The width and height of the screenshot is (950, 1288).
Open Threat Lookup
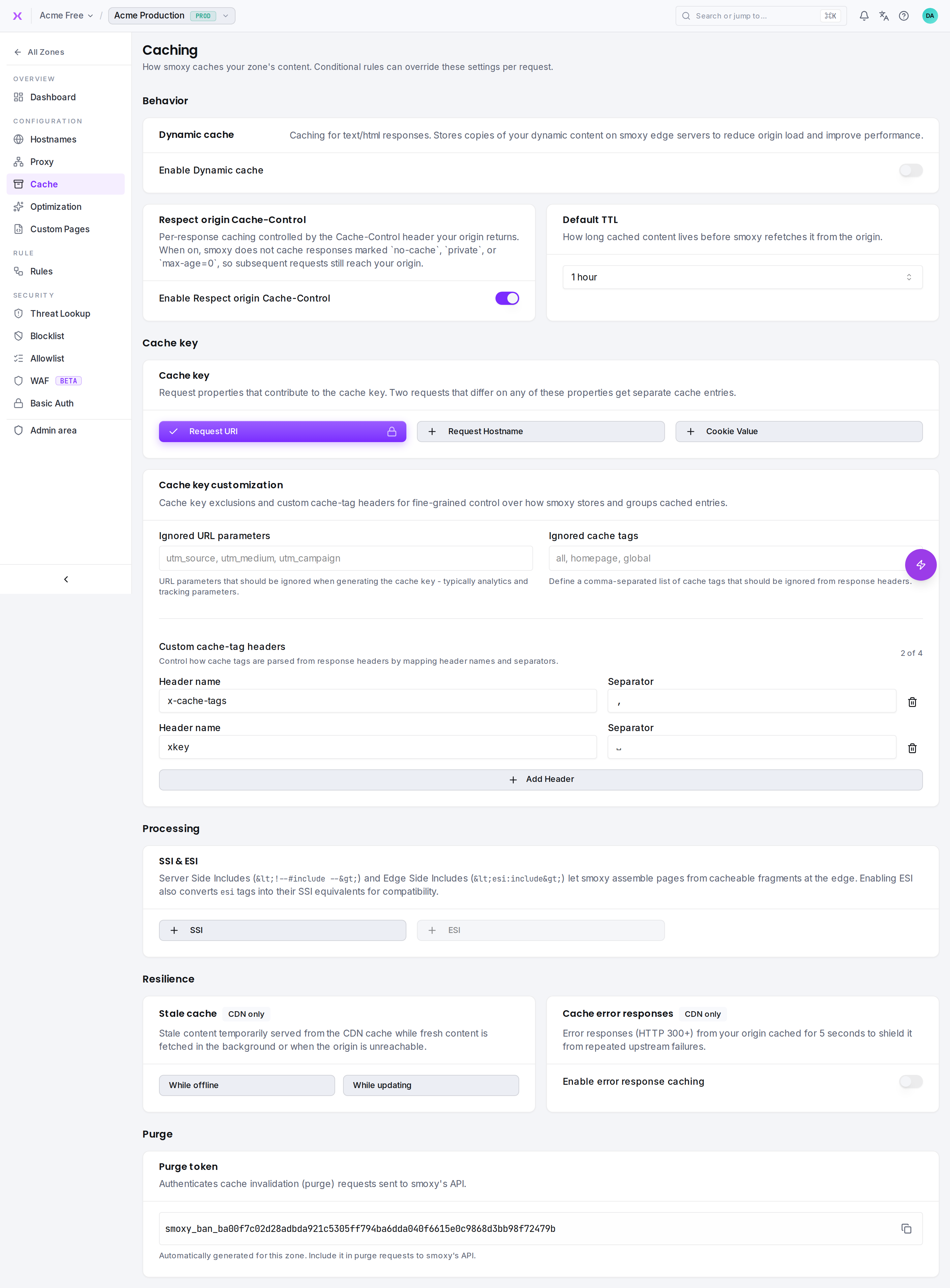click(x=66, y=313)
